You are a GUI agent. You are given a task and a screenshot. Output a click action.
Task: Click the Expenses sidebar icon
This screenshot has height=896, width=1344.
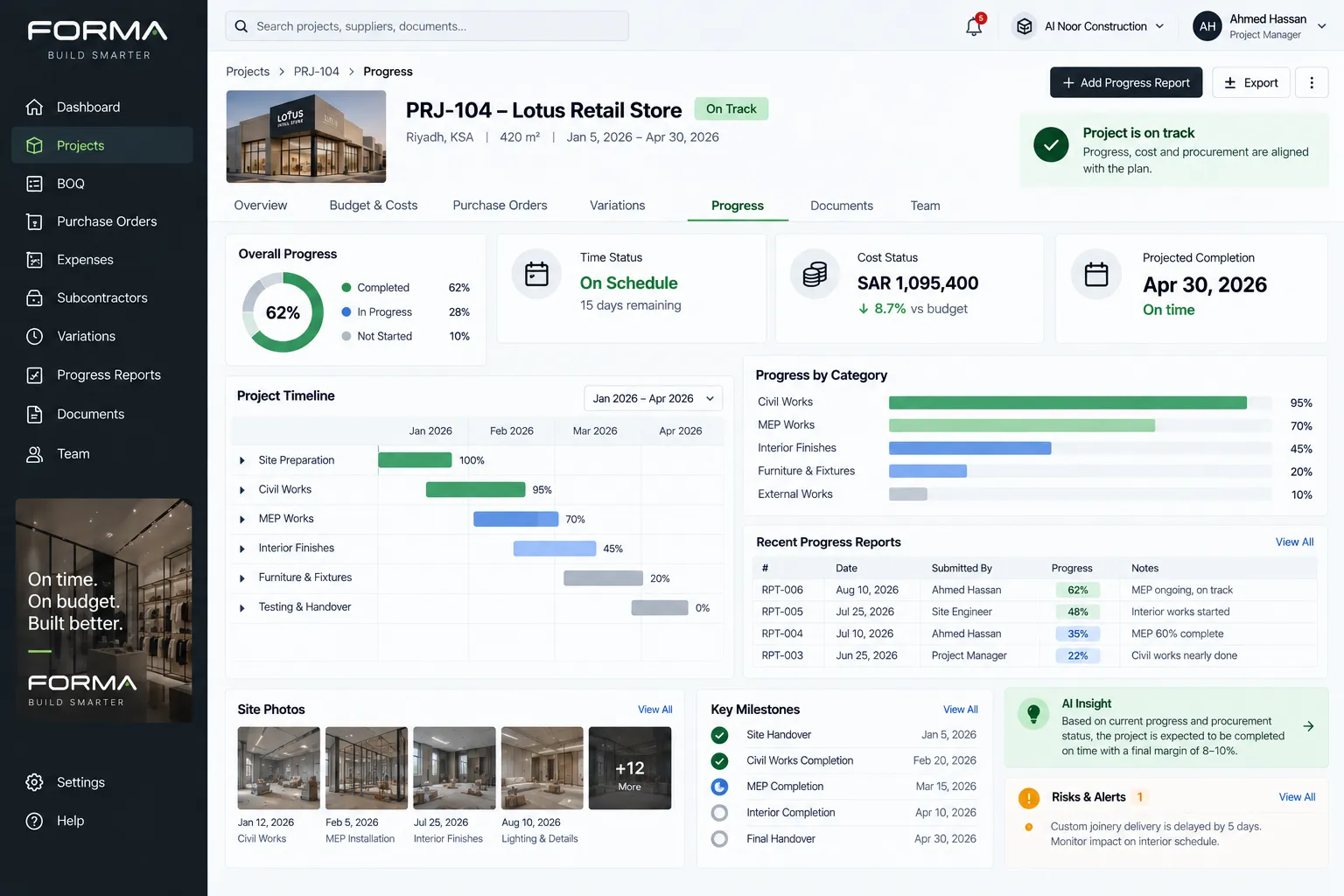point(34,260)
